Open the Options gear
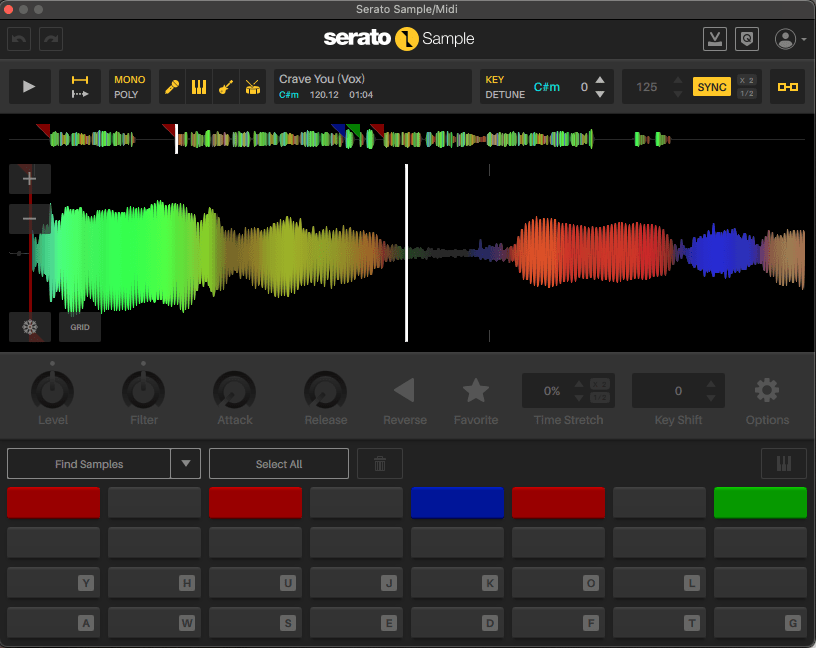Image resolution: width=816 pixels, height=648 pixels. (767, 390)
